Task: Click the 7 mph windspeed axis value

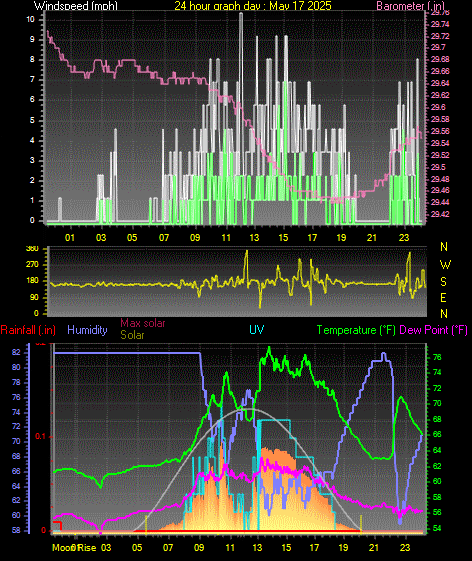Action: (32, 79)
